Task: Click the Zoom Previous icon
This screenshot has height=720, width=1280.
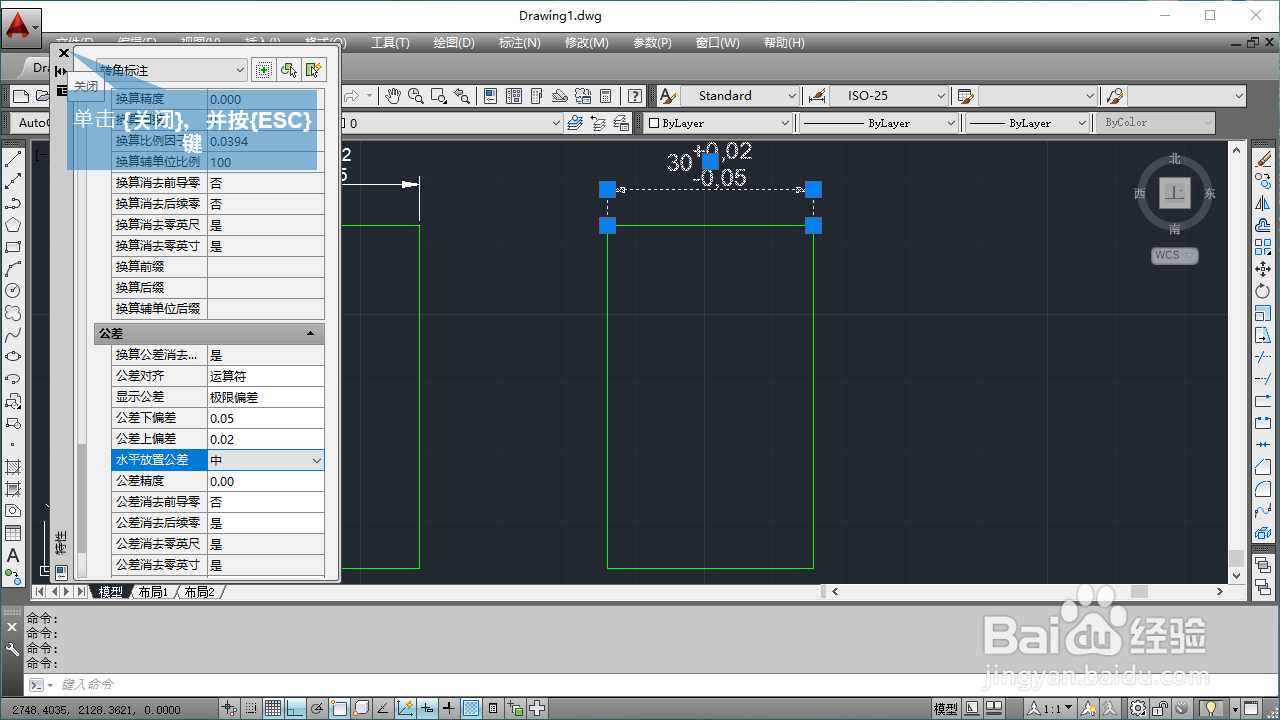Action: click(x=461, y=96)
